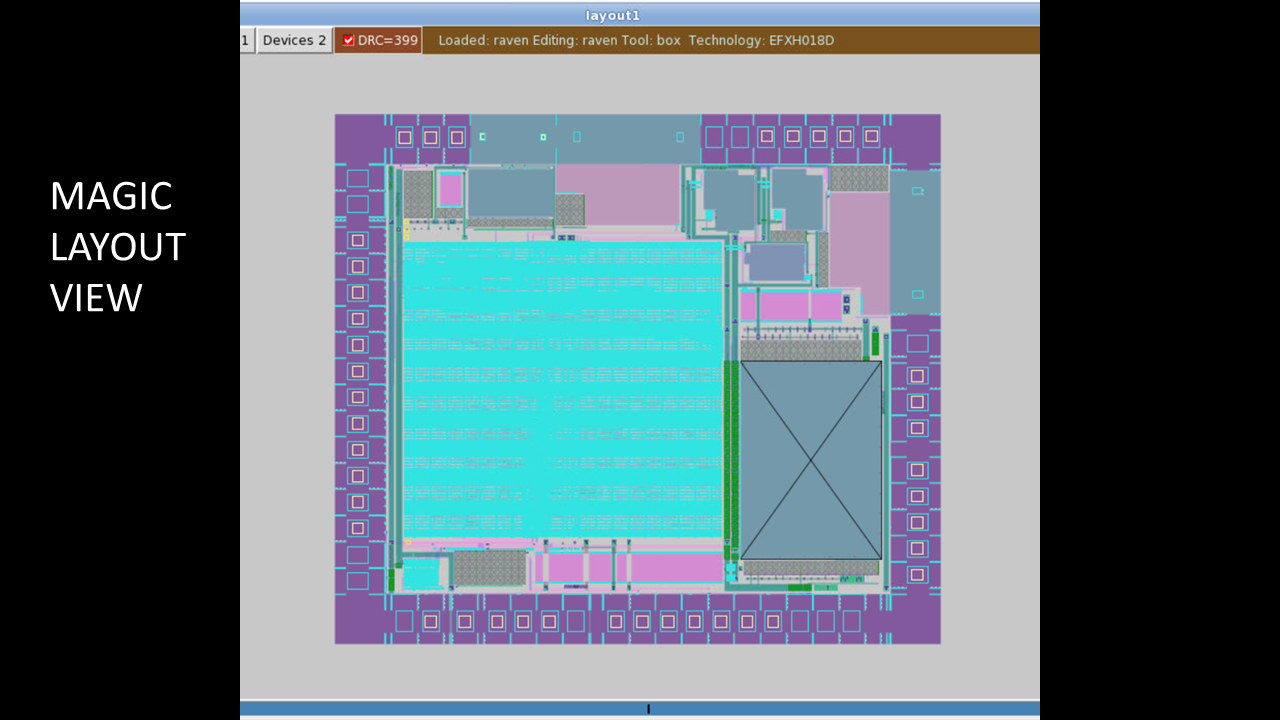The image size is (1280, 720).
Task: Toggle the DRC=399 checkbox
Action: click(x=348, y=40)
